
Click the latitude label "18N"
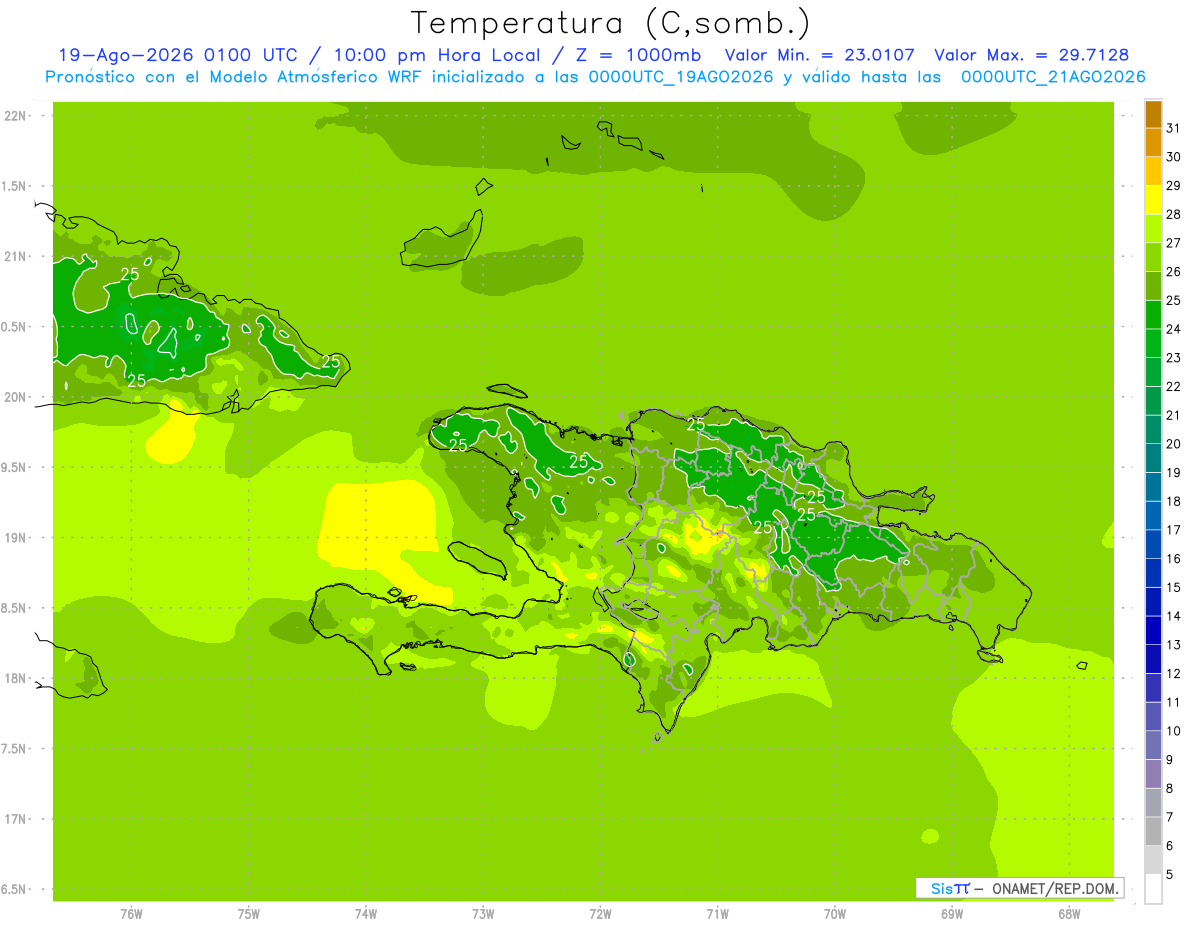coord(16,678)
